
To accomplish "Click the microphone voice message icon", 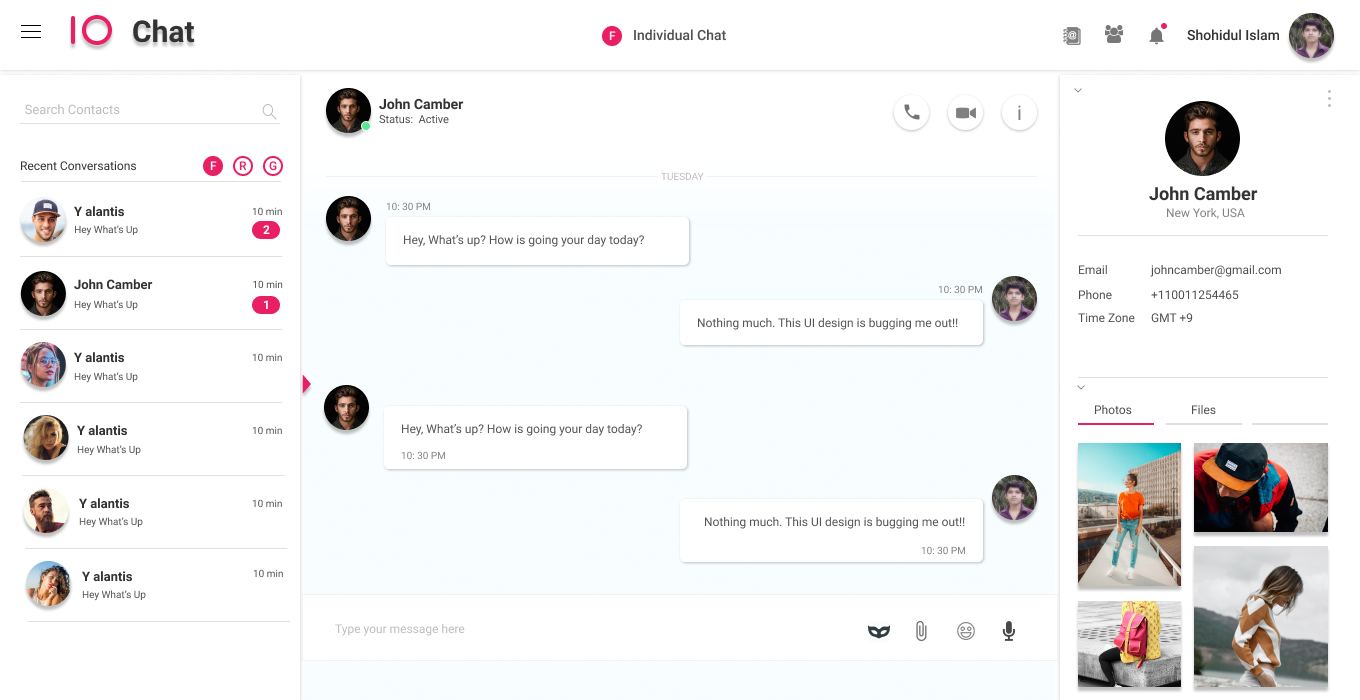I will [1009, 631].
